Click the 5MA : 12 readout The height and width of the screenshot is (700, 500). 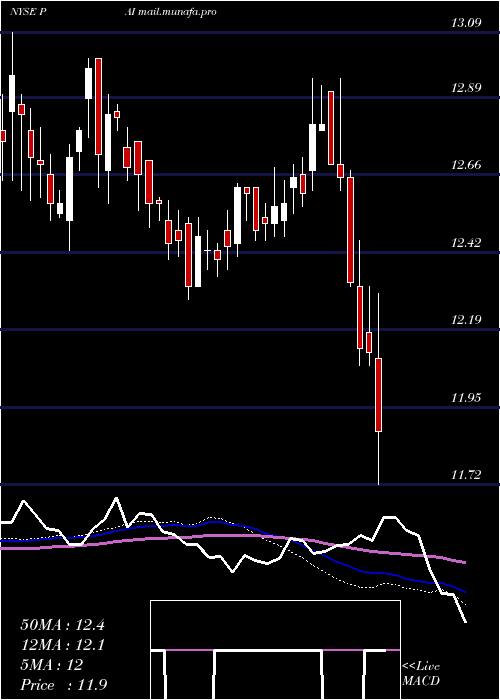(51, 665)
